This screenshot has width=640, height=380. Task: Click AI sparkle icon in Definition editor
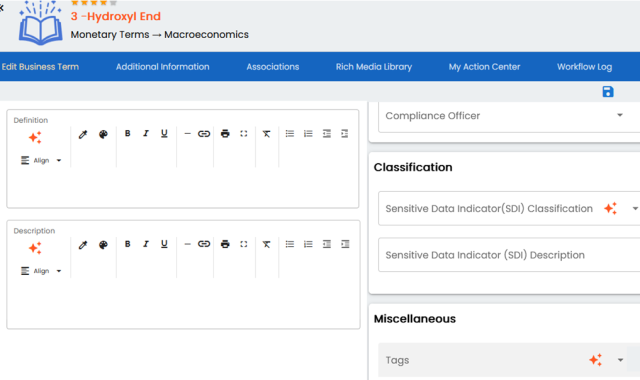pos(35,138)
